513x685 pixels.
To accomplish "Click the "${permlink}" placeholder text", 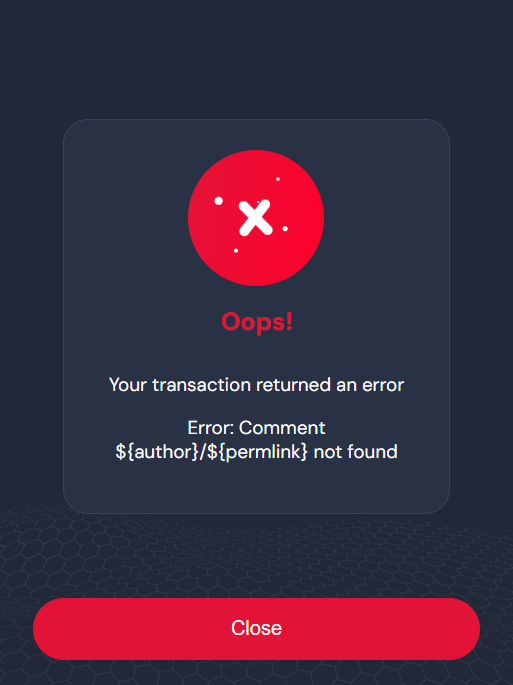I will (x=257, y=452).
